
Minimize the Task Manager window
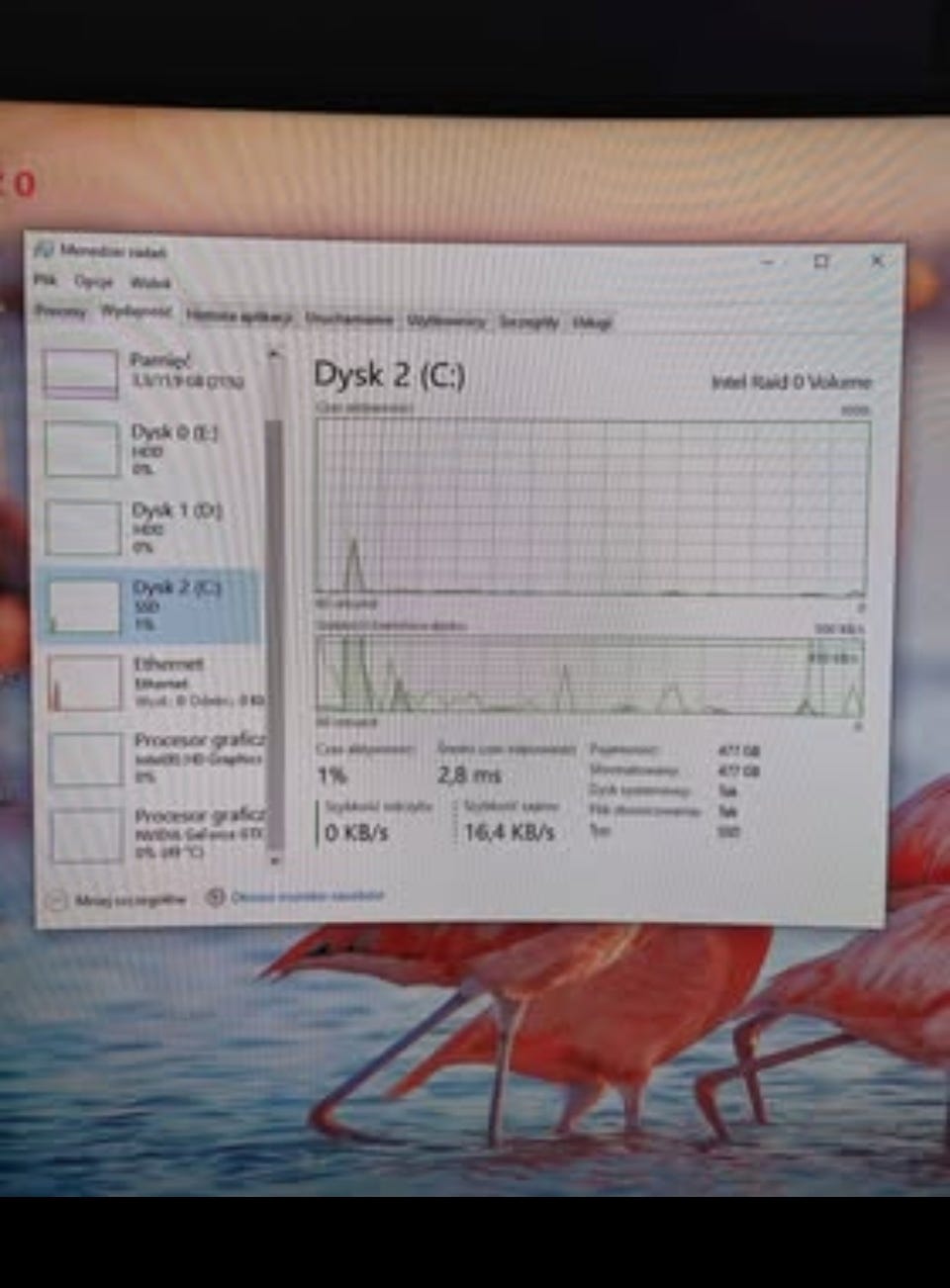pyautogui.click(x=768, y=261)
